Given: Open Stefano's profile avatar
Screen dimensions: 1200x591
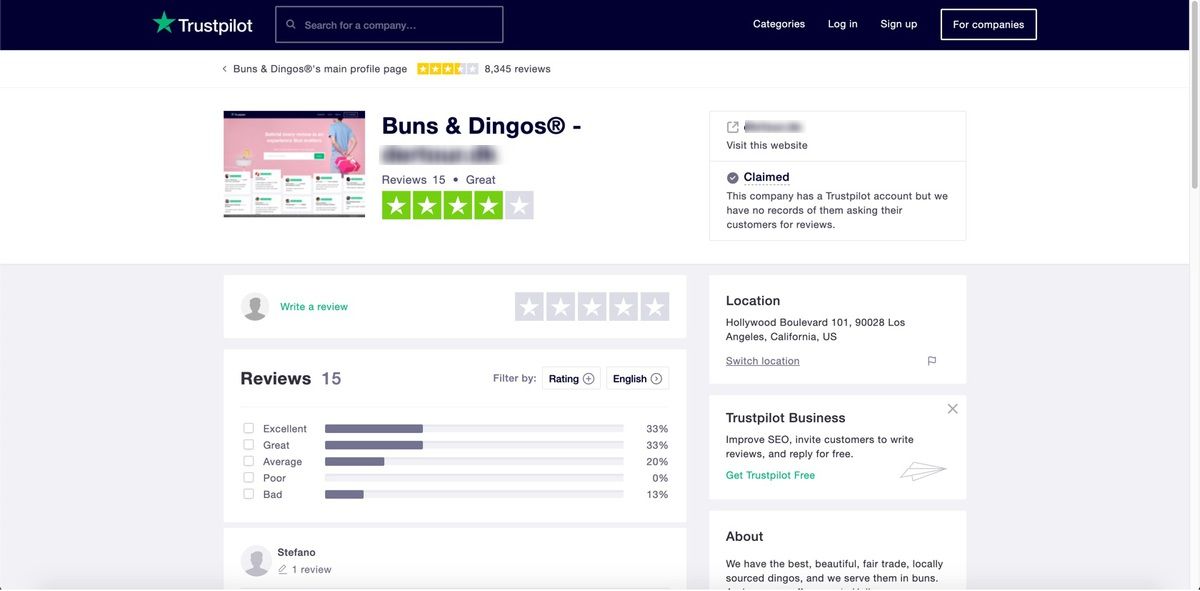Looking at the screenshot, I should (x=256, y=561).
